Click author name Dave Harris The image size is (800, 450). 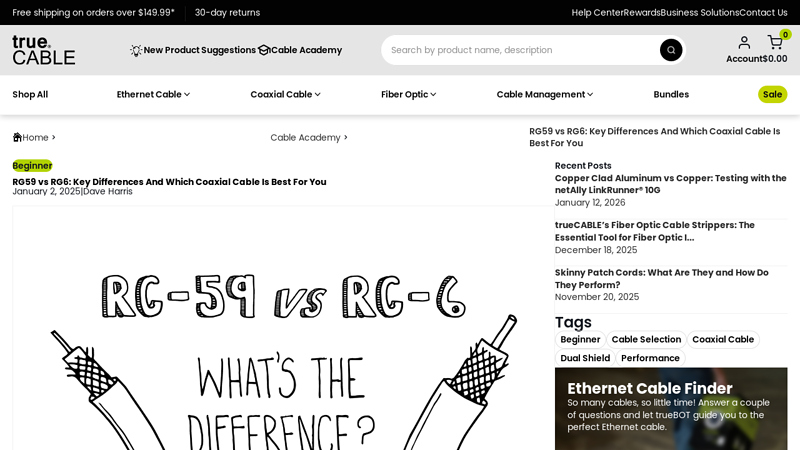pyautogui.click(x=108, y=191)
